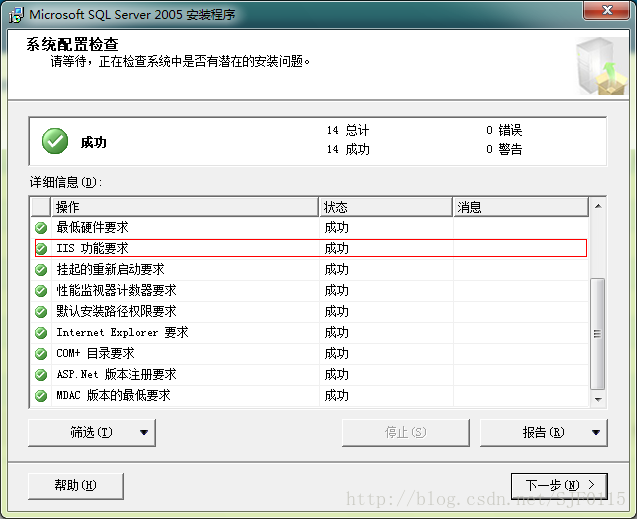Sort by the 操作 column header

[x=184, y=207]
